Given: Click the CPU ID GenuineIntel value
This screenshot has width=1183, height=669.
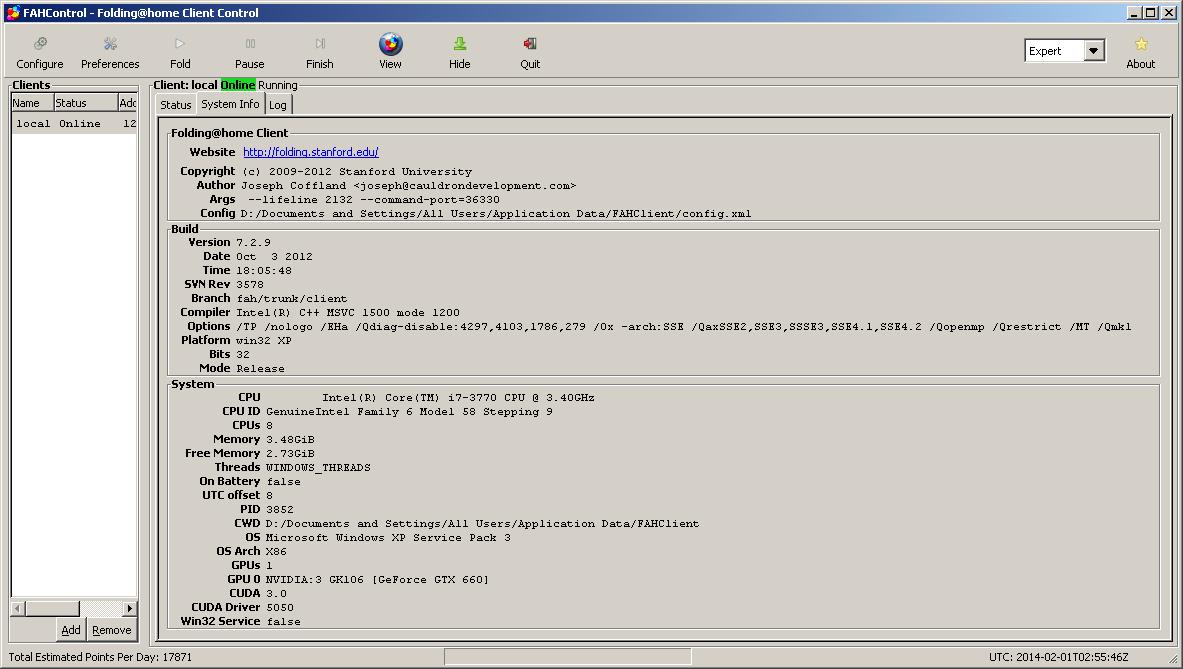Looking at the screenshot, I should point(409,412).
